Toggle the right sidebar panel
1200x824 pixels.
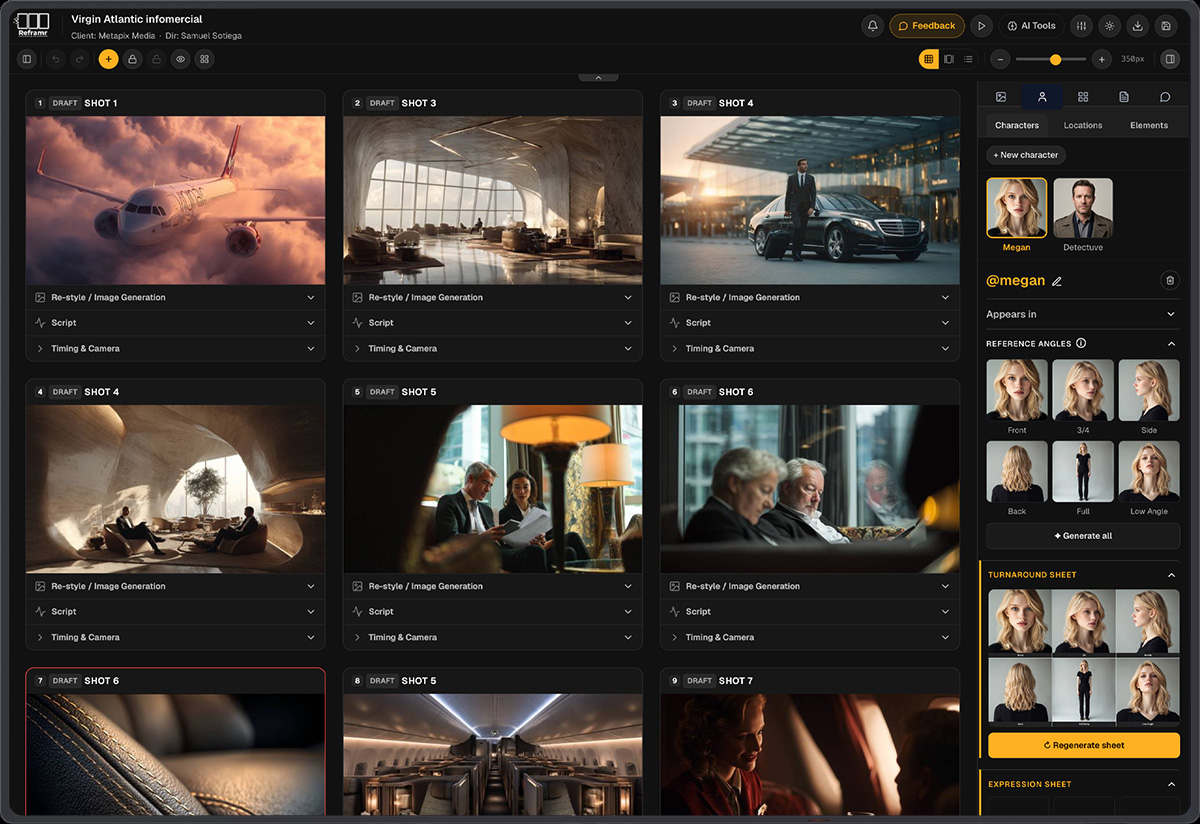[1169, 59]
